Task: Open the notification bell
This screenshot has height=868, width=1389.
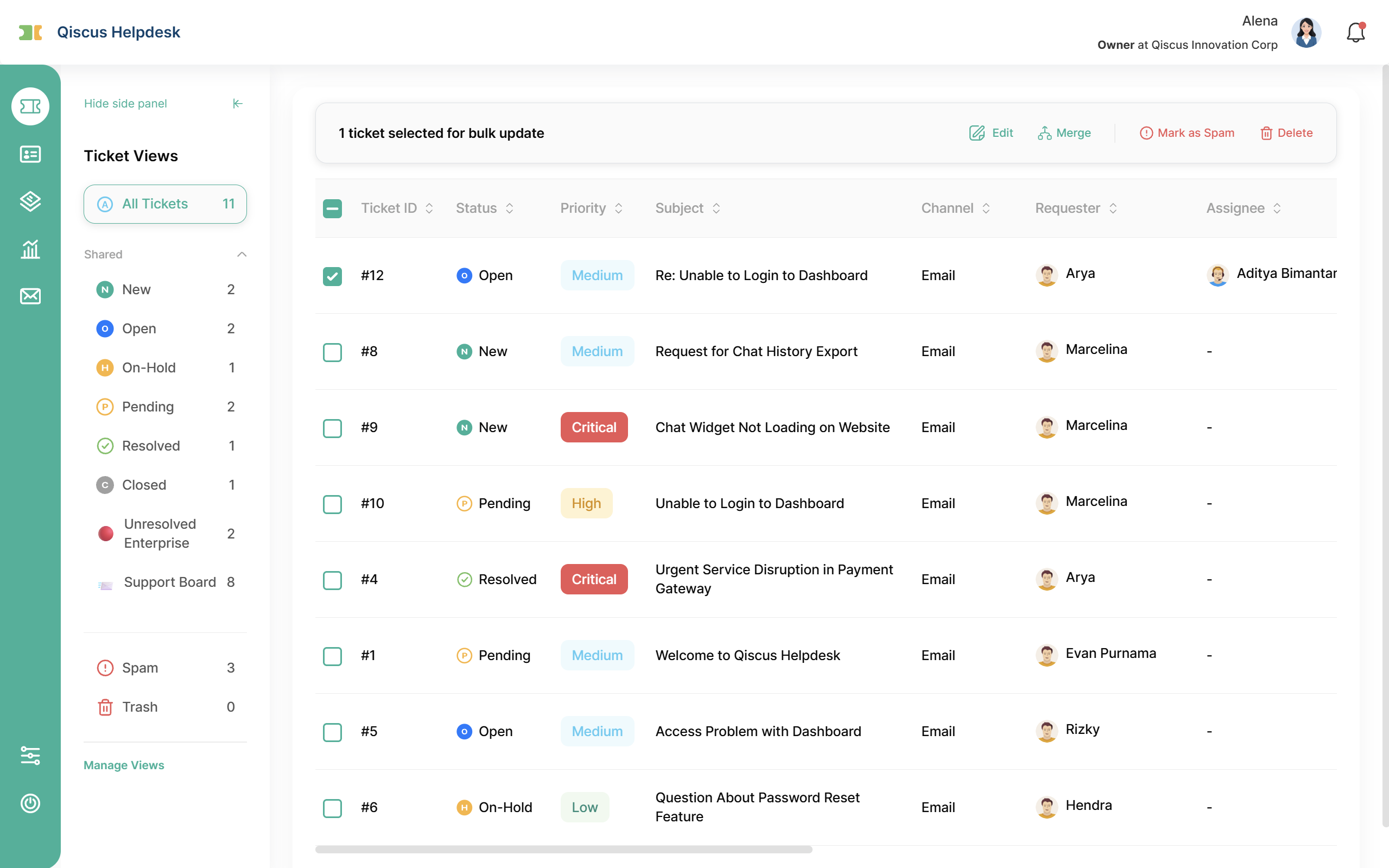Action: click(1356, 33)
